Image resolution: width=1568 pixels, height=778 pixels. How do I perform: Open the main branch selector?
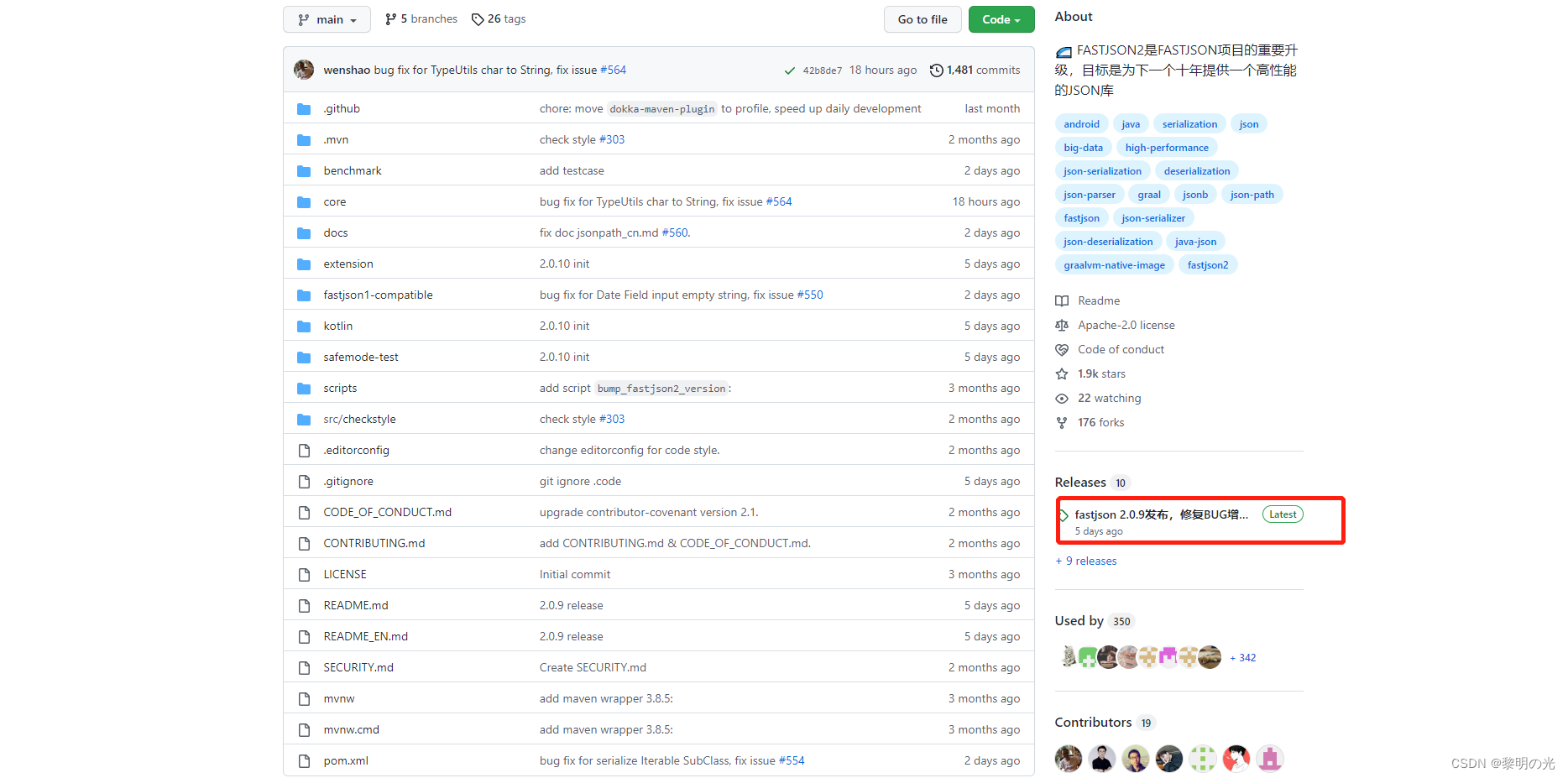(327, 18)
